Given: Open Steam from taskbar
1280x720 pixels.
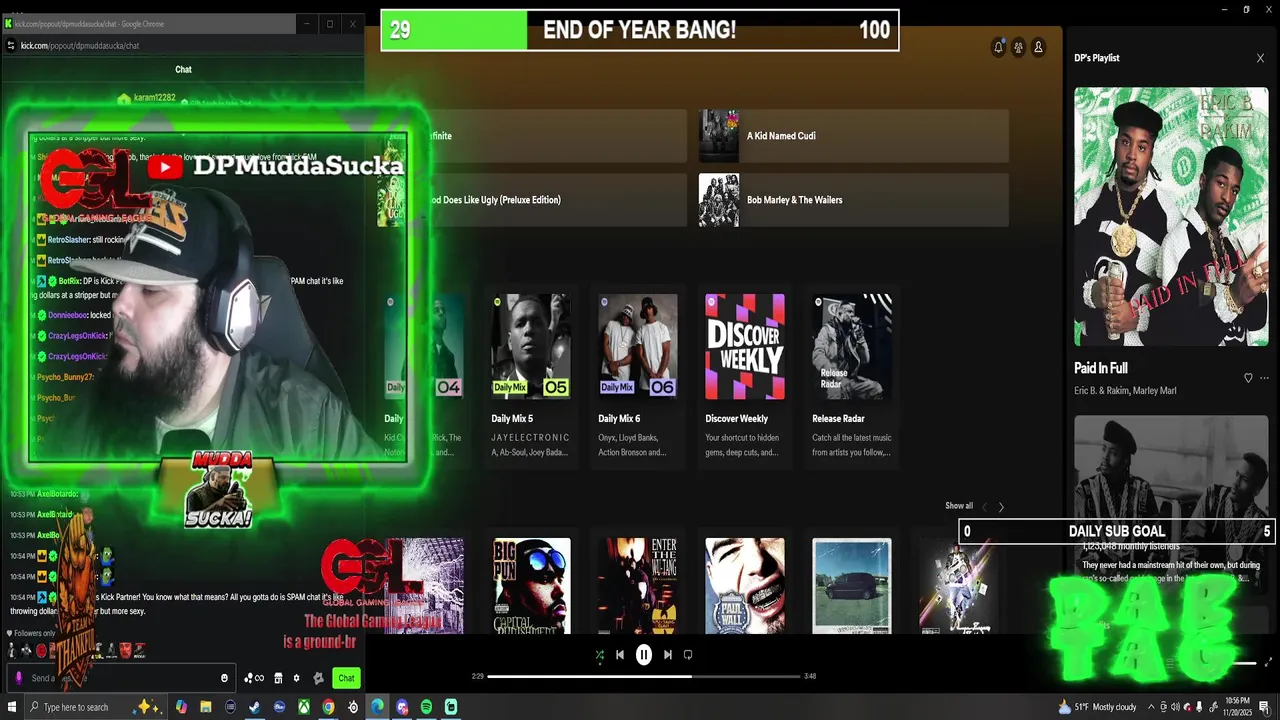Looking at the screenshot, I should pyautogui.click(x=254, y=707).
